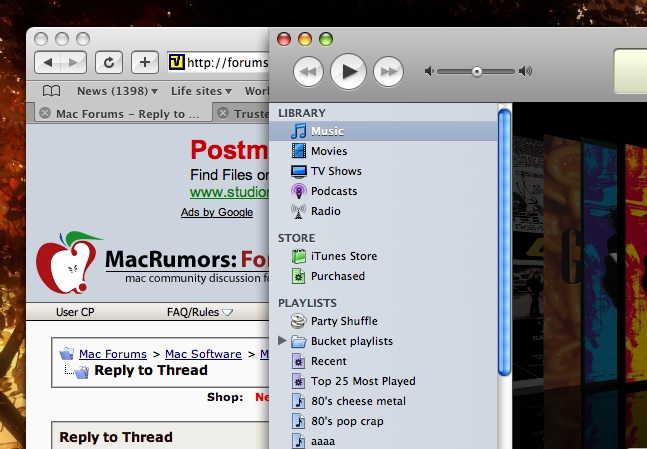Close the Mac Forums Safari tab

coord(45,113)
